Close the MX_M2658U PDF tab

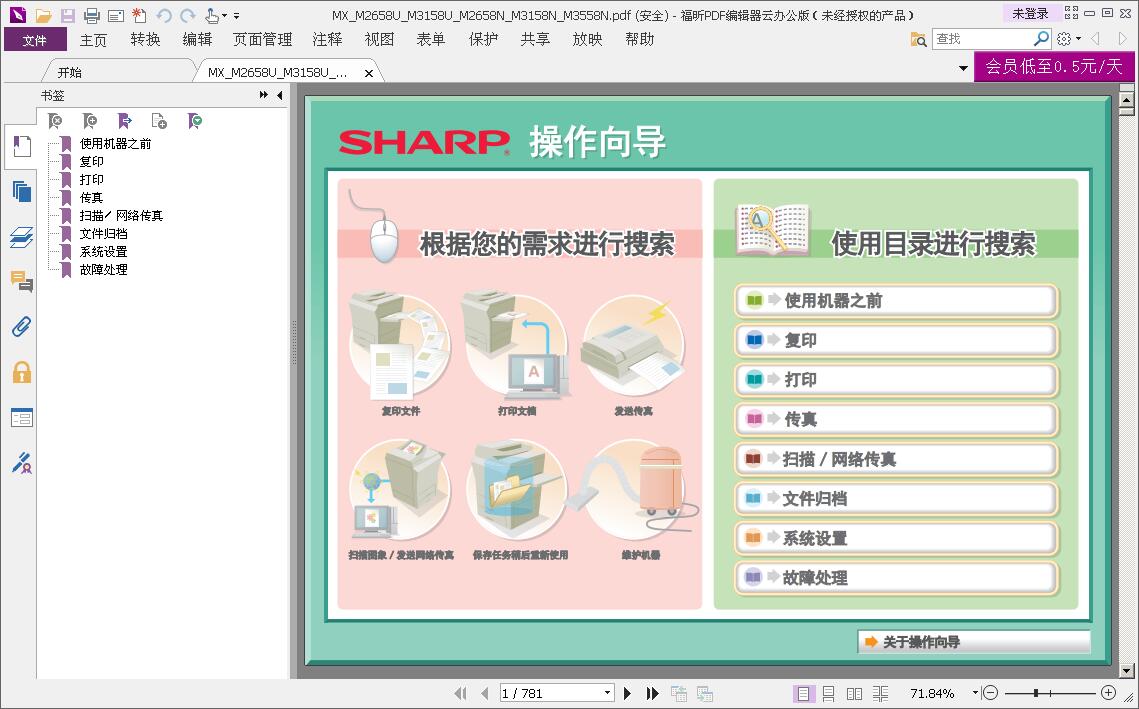[369, 73]
